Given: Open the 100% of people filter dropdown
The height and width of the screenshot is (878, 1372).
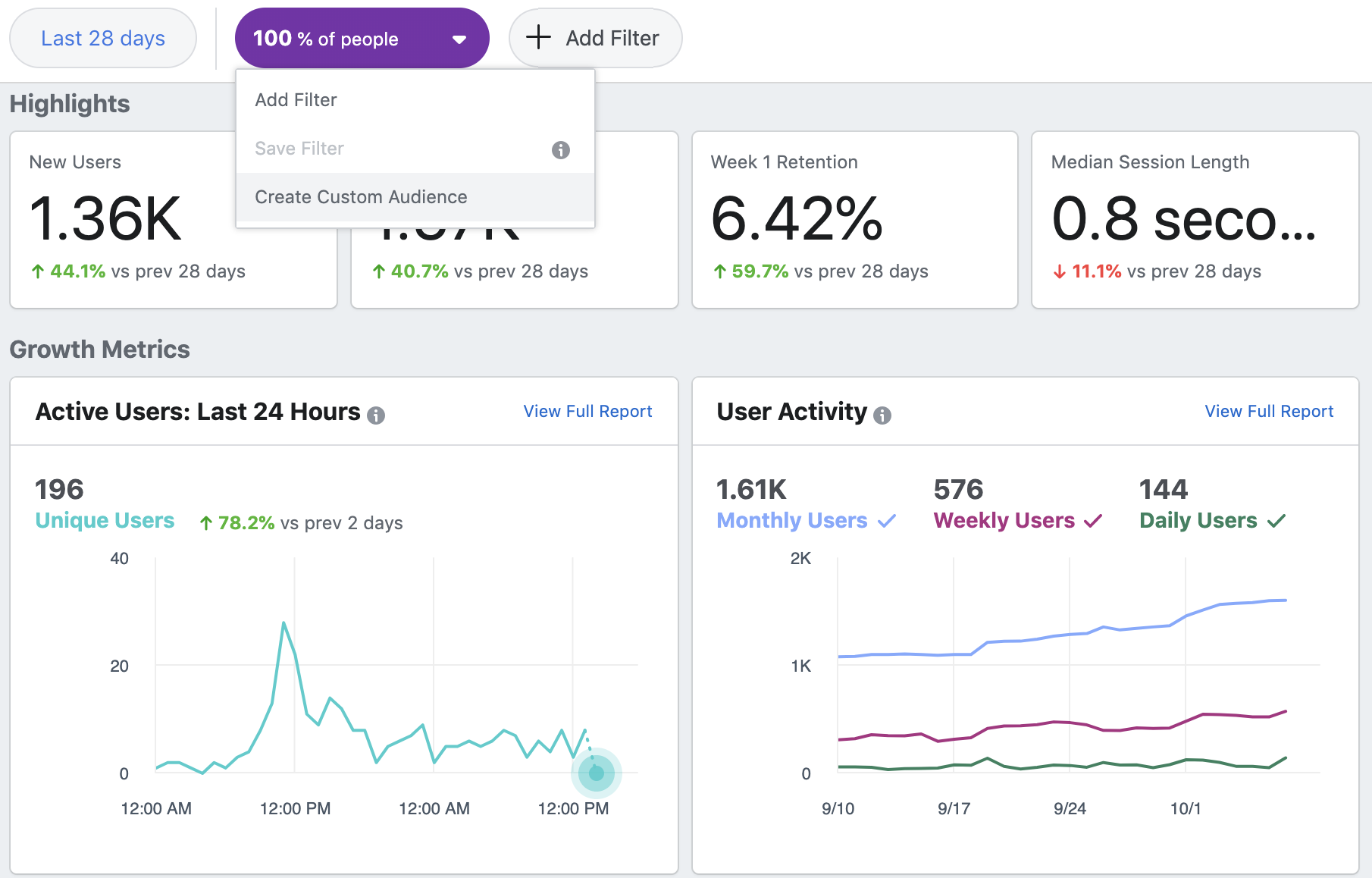Looking at the screenshot, I should (x=362, y=38).
